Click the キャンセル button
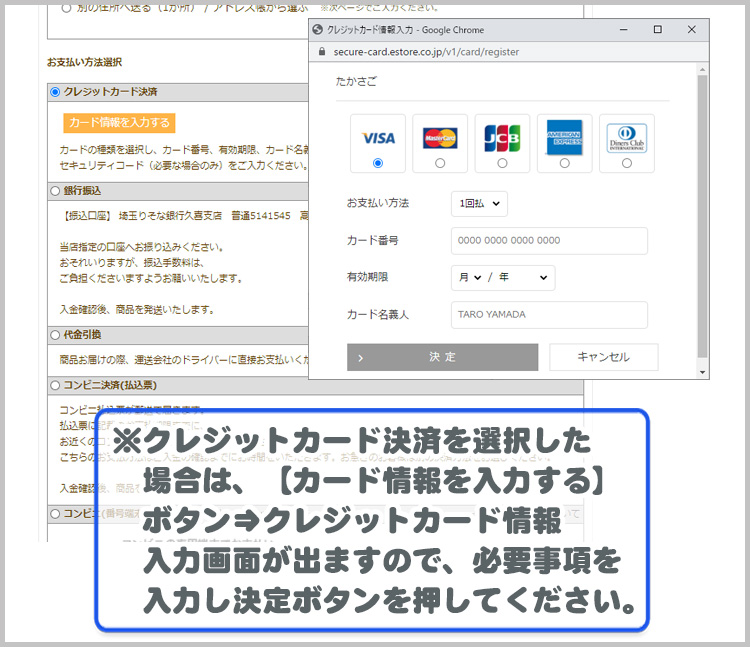Screen dimensions: 750x647 (x=604, y=357)
